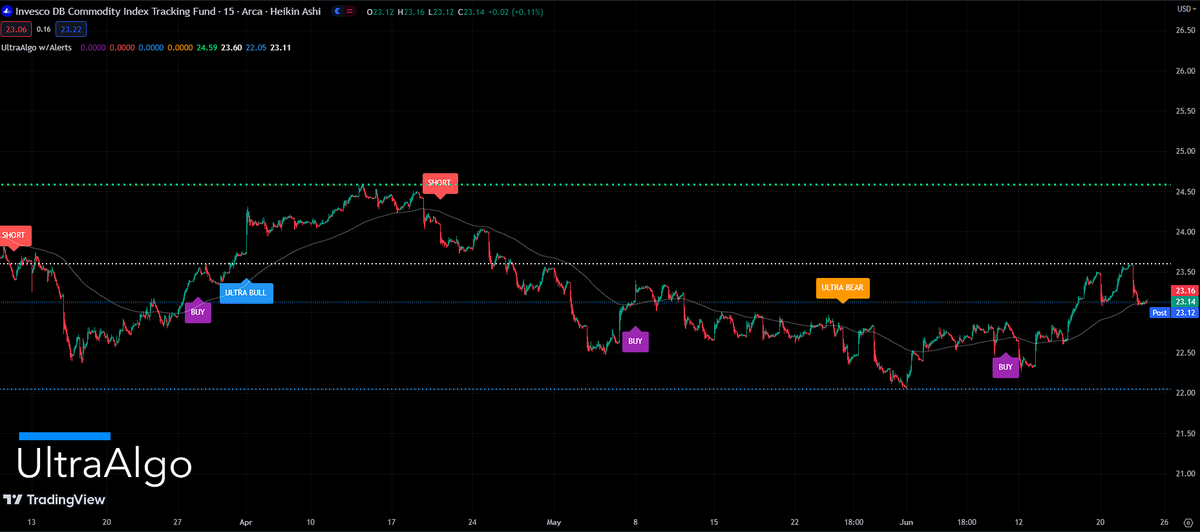1200x532 pixels.
Task: Click the blue 23.22 buy price button
Action: point(71,29)
